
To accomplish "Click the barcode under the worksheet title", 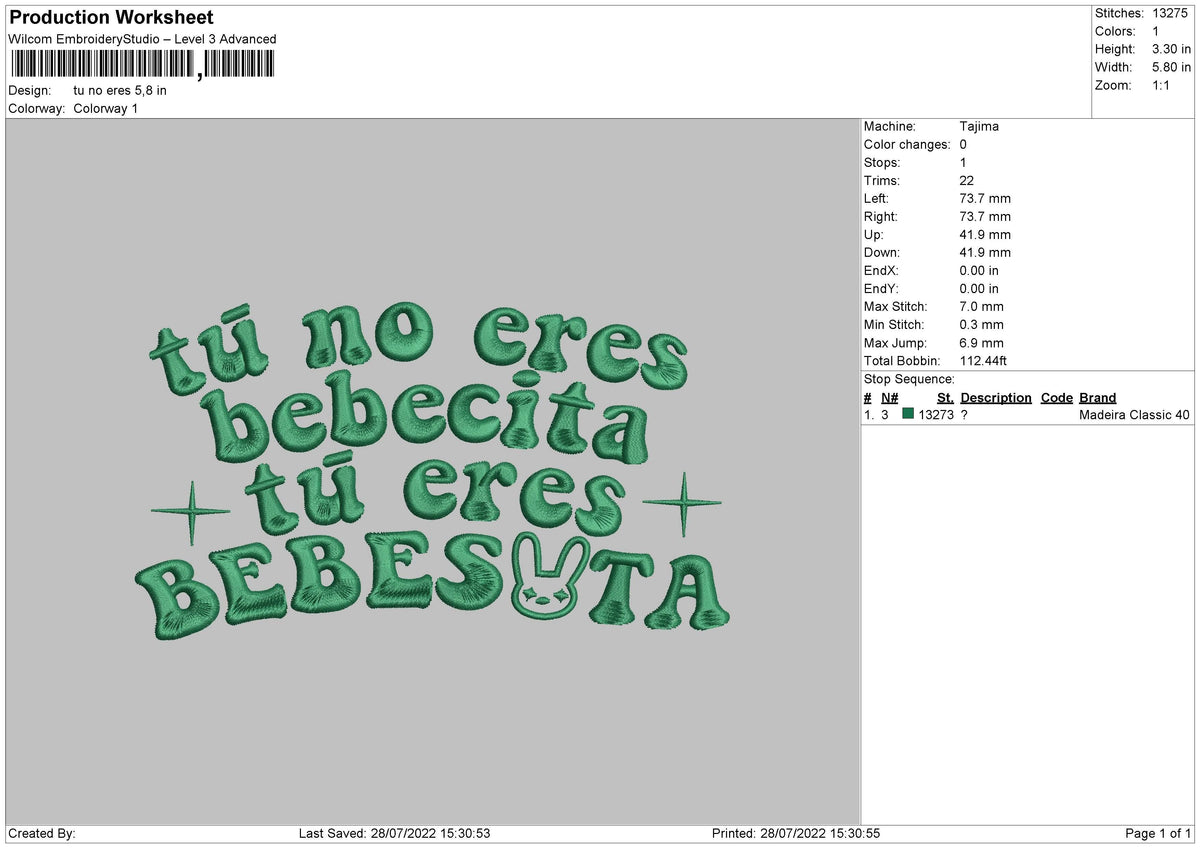I will tap(141, 65).
